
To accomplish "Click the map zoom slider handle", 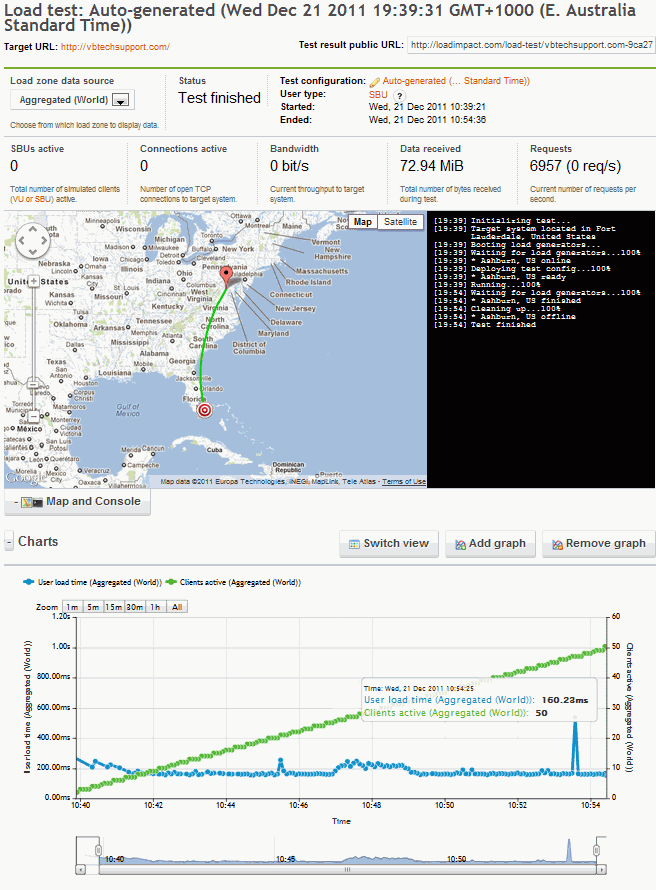I will pos(33,385).
